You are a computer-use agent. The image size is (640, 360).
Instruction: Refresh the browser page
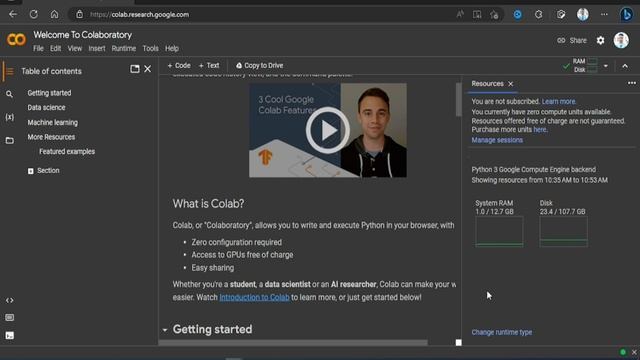coord(34,15)
